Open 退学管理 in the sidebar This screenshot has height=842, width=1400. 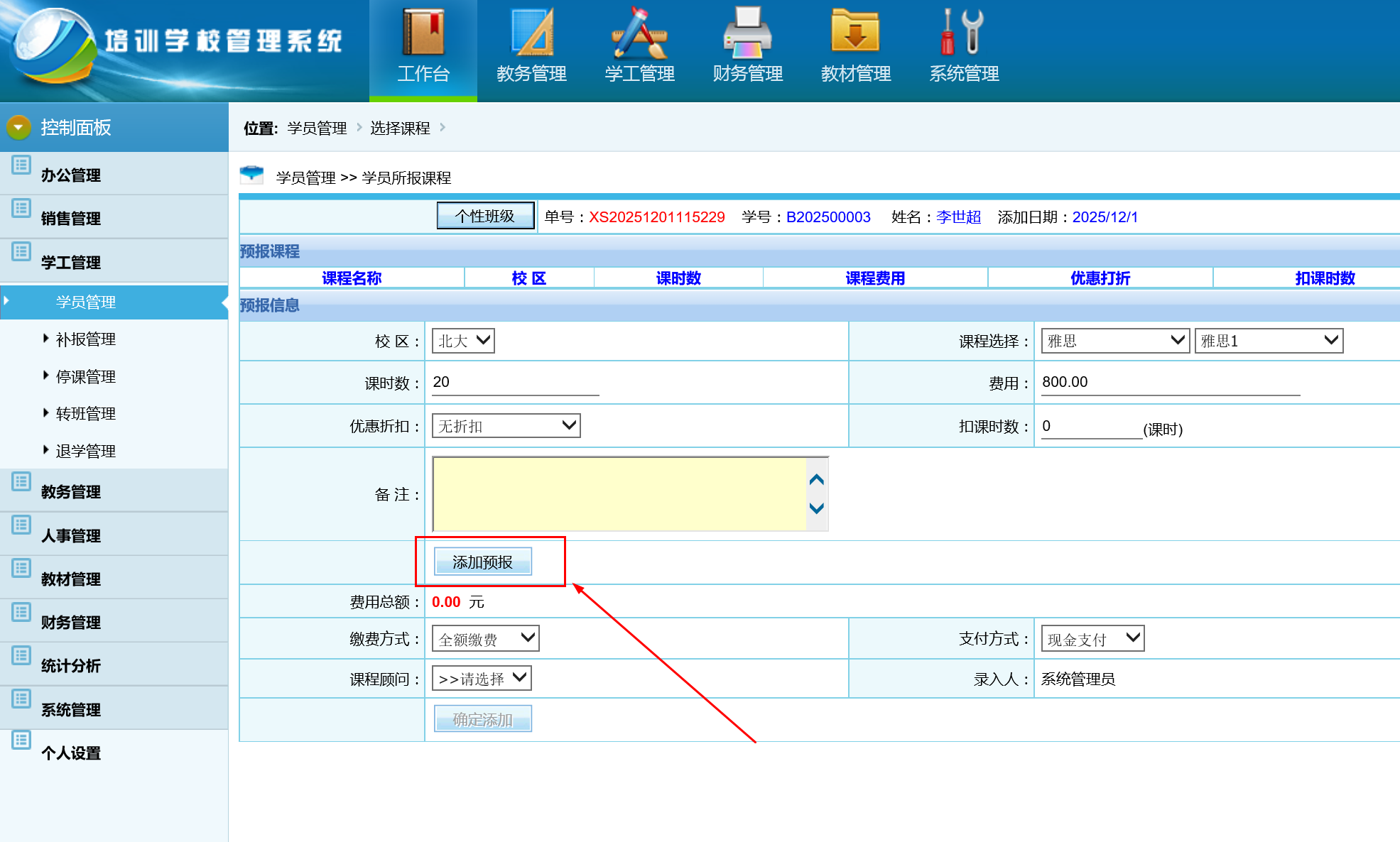pos(86,452)
